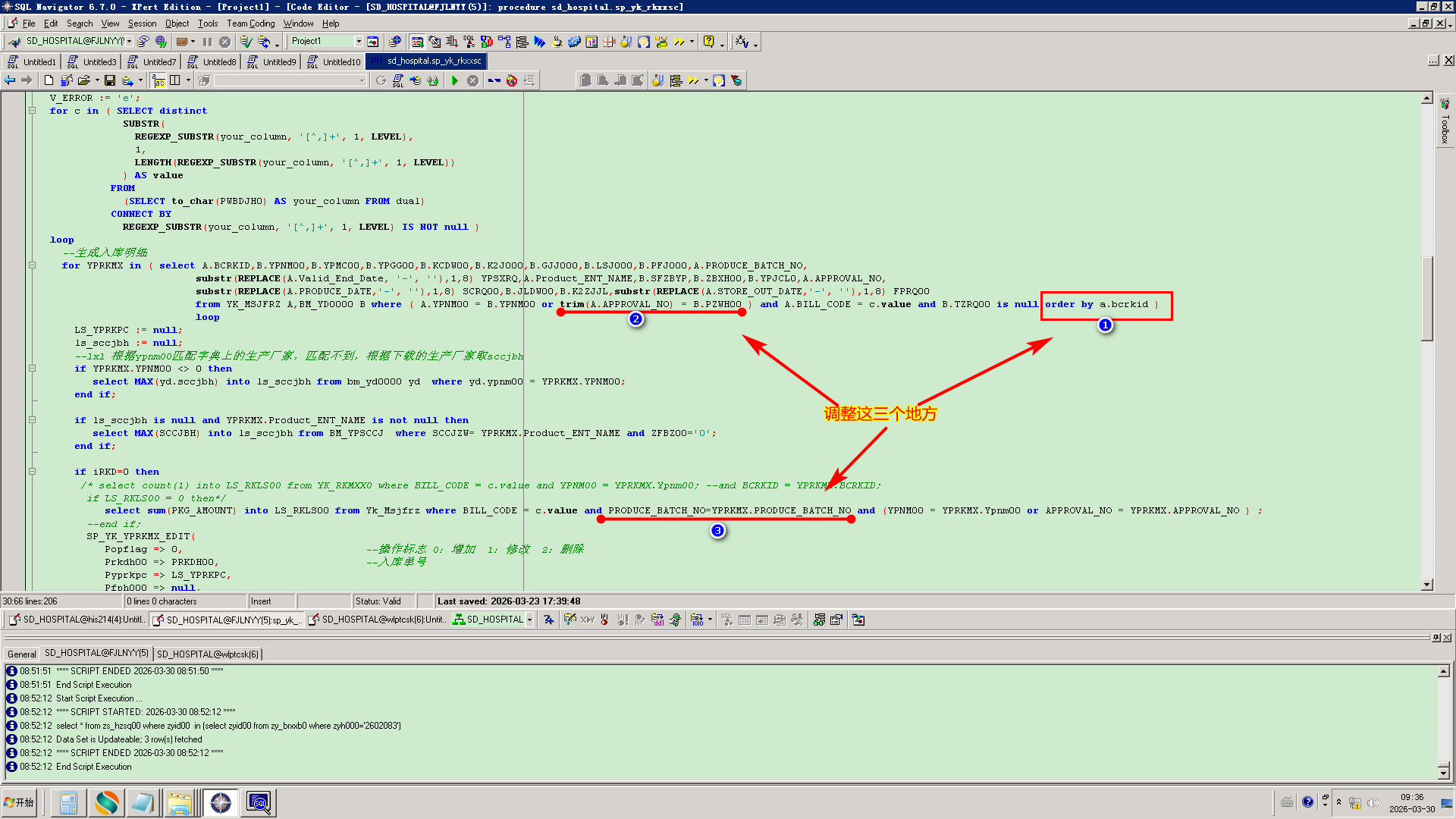Toggle the highlighted 'ab' editor toolbar button

(x=158, y=80)
